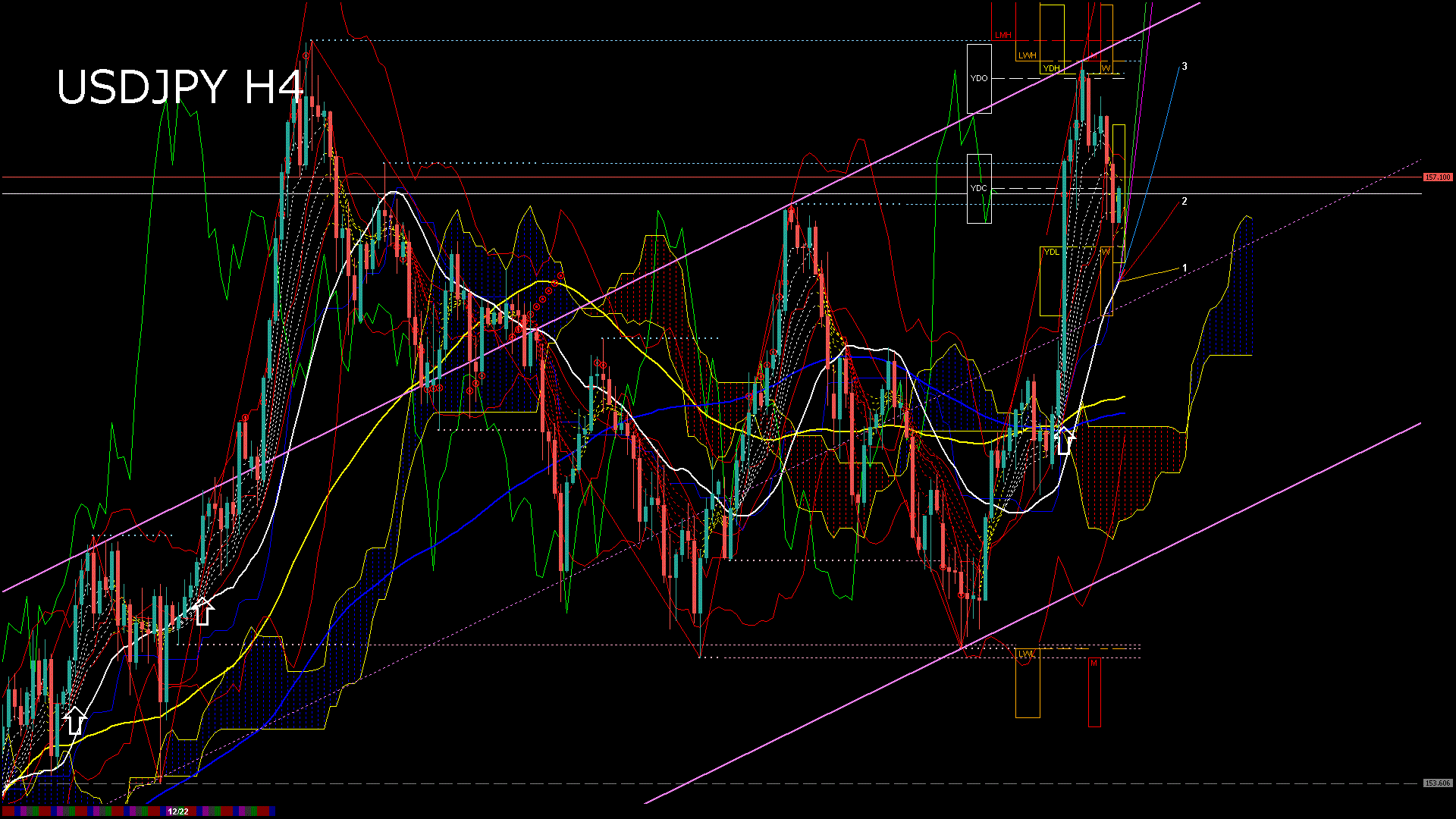Select the YDO level box
The image size is (1456, 819).
point(979,78)
